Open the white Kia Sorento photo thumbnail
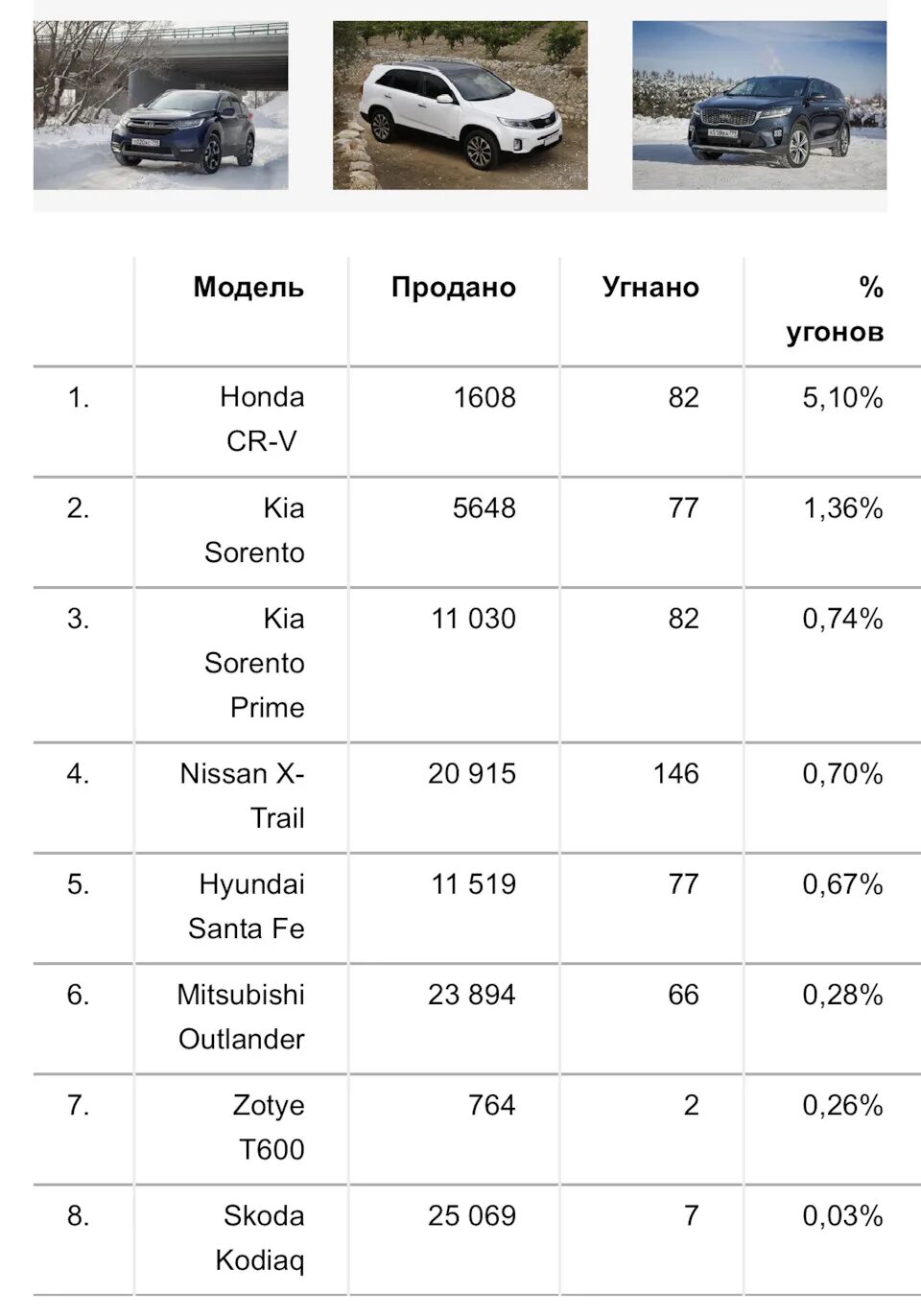Viewport: 921px width, 1316px height. [460, 106]
